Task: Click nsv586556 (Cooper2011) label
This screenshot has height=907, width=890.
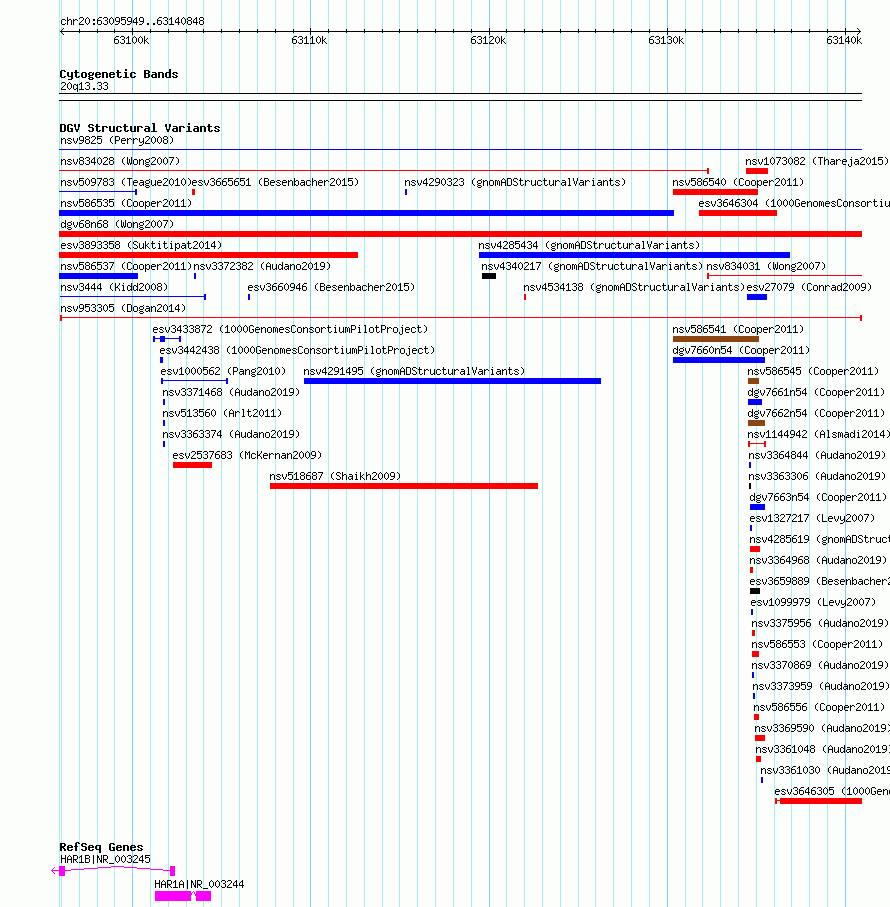Action: tap(819, 707)
